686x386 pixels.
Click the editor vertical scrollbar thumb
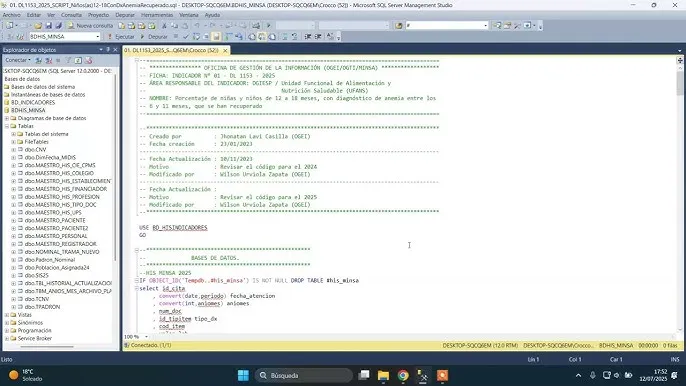coord(679,84)
